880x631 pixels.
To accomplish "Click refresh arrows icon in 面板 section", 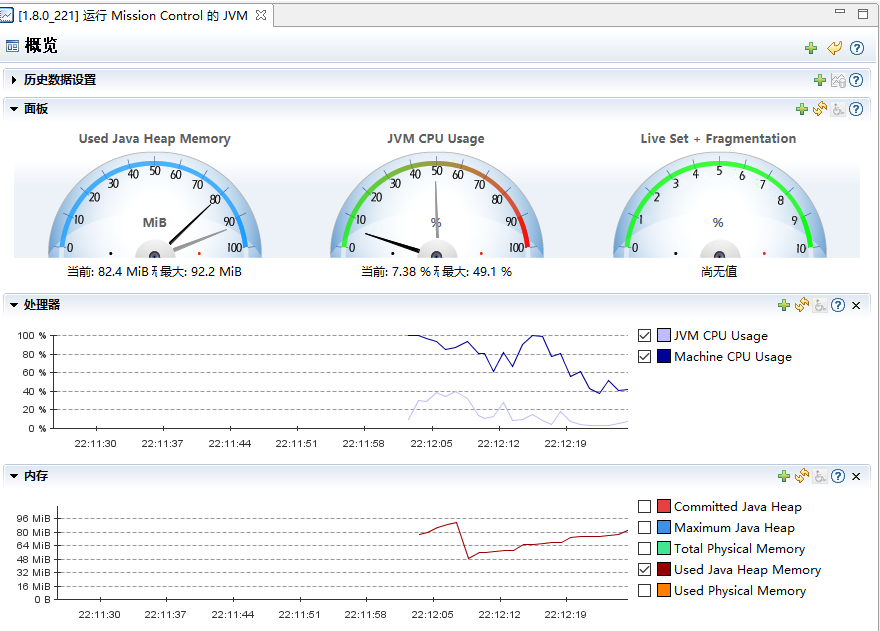I will click(x=819, y=108).
